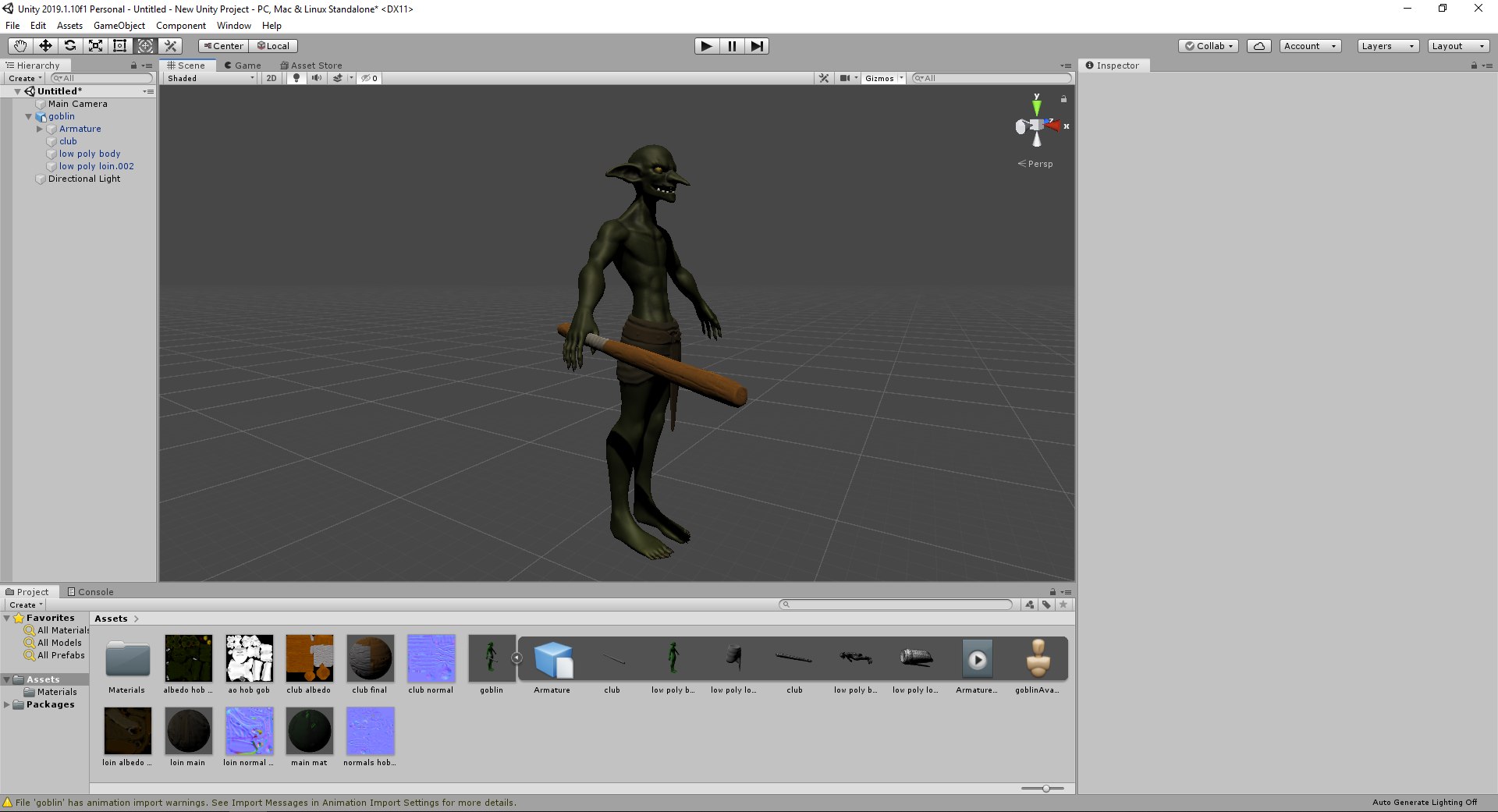Open the GameObject menu

point(119,26)
